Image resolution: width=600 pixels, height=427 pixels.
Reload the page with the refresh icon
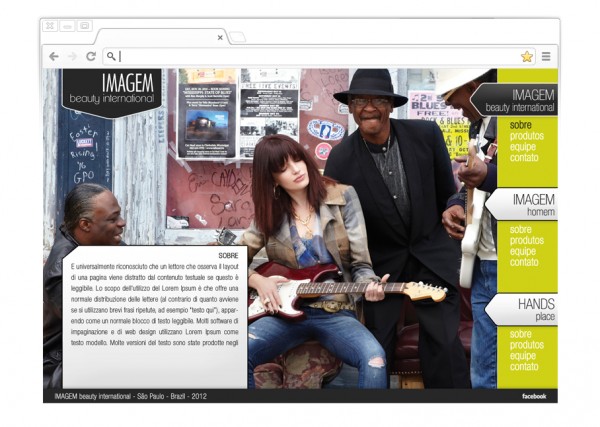pyautogui.click(x=90, y=57)
